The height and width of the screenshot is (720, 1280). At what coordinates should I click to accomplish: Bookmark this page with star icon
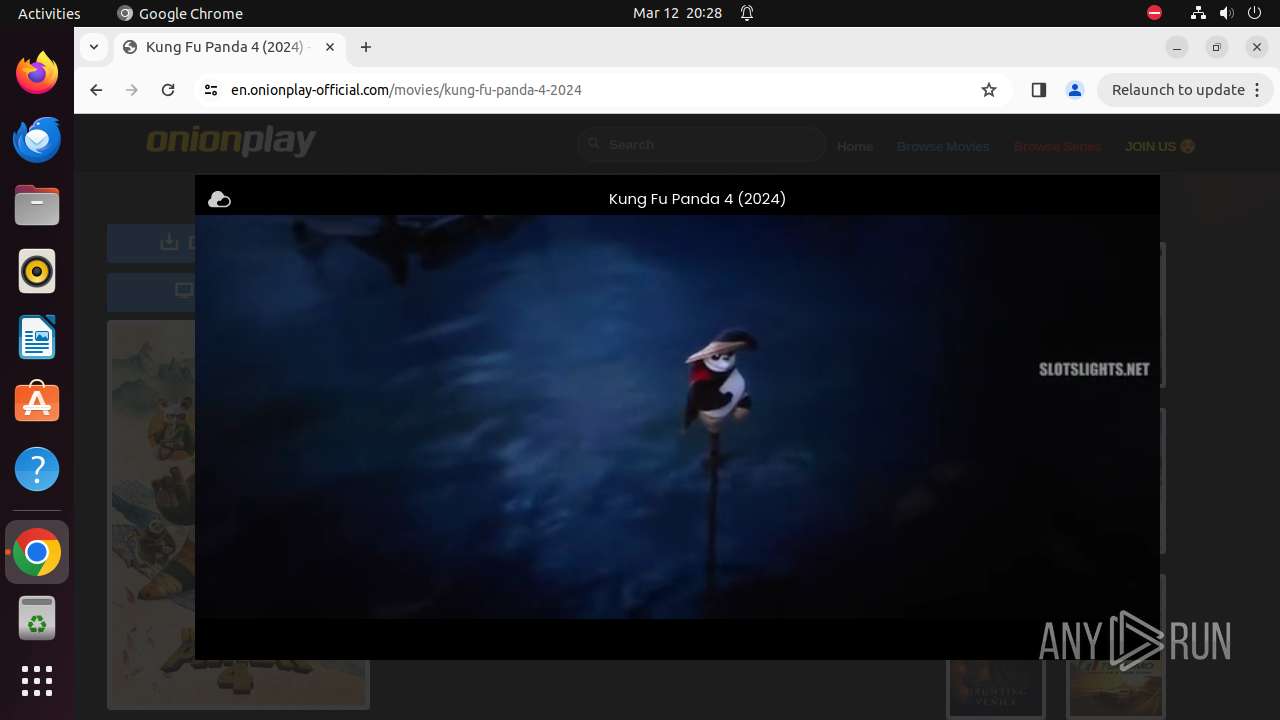[x=989, y=90]
